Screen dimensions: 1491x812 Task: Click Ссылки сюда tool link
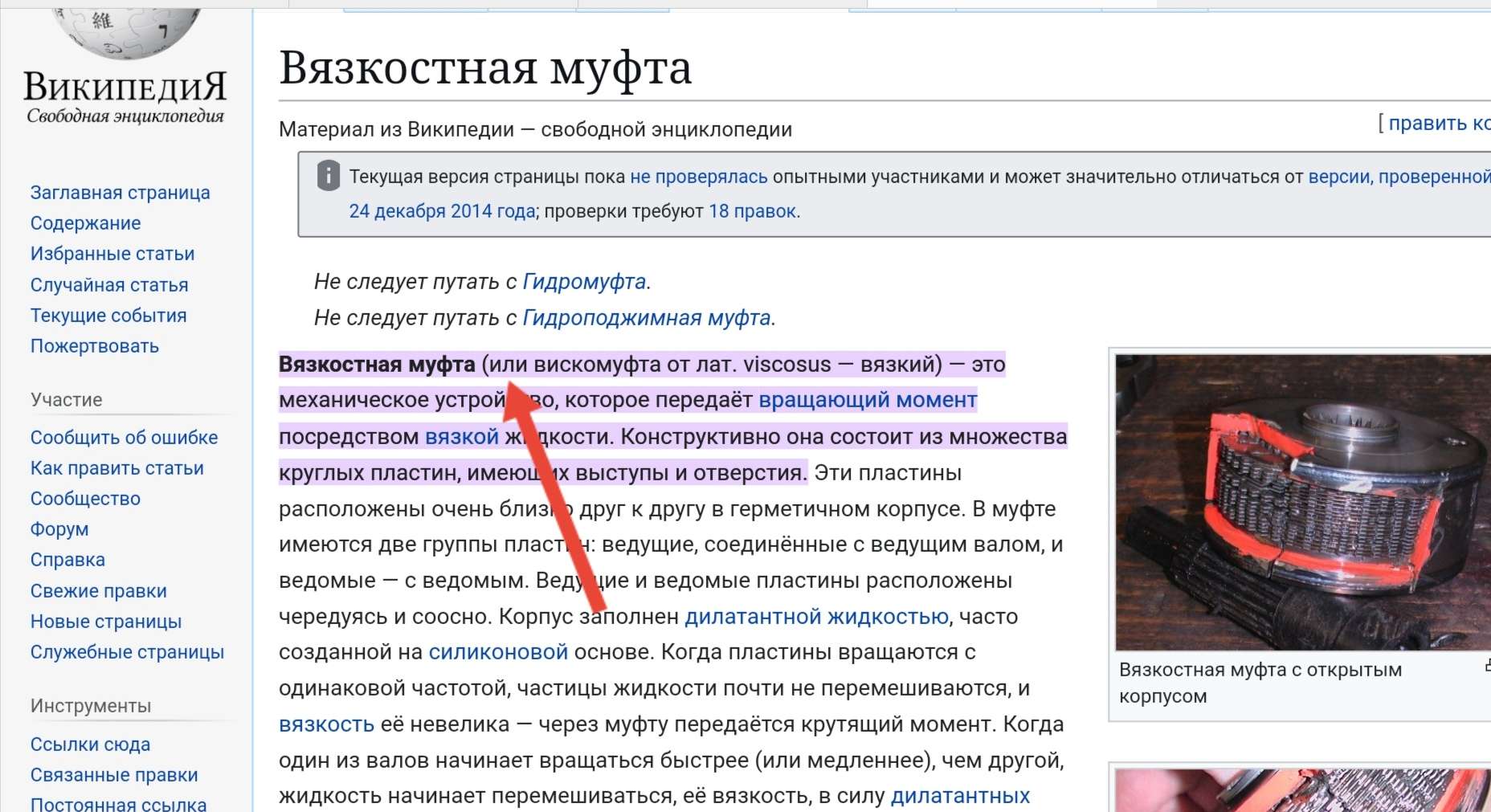point(90,745)
